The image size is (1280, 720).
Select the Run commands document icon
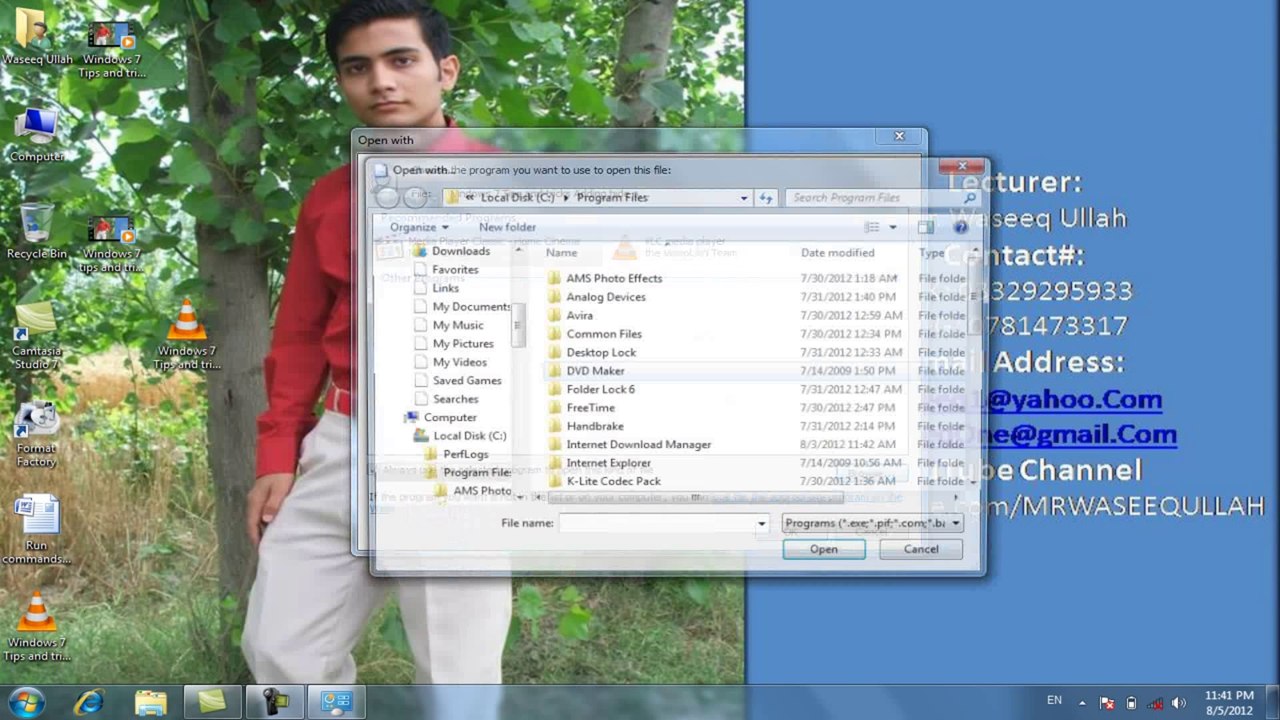36,530
